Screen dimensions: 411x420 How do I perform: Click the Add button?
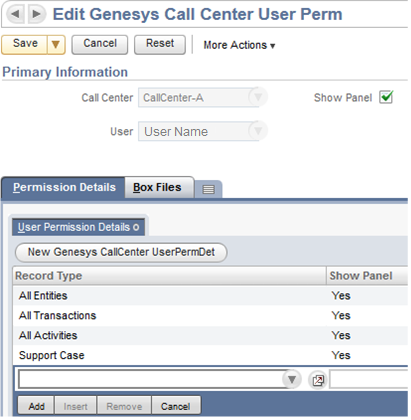(x=36, y=406)
